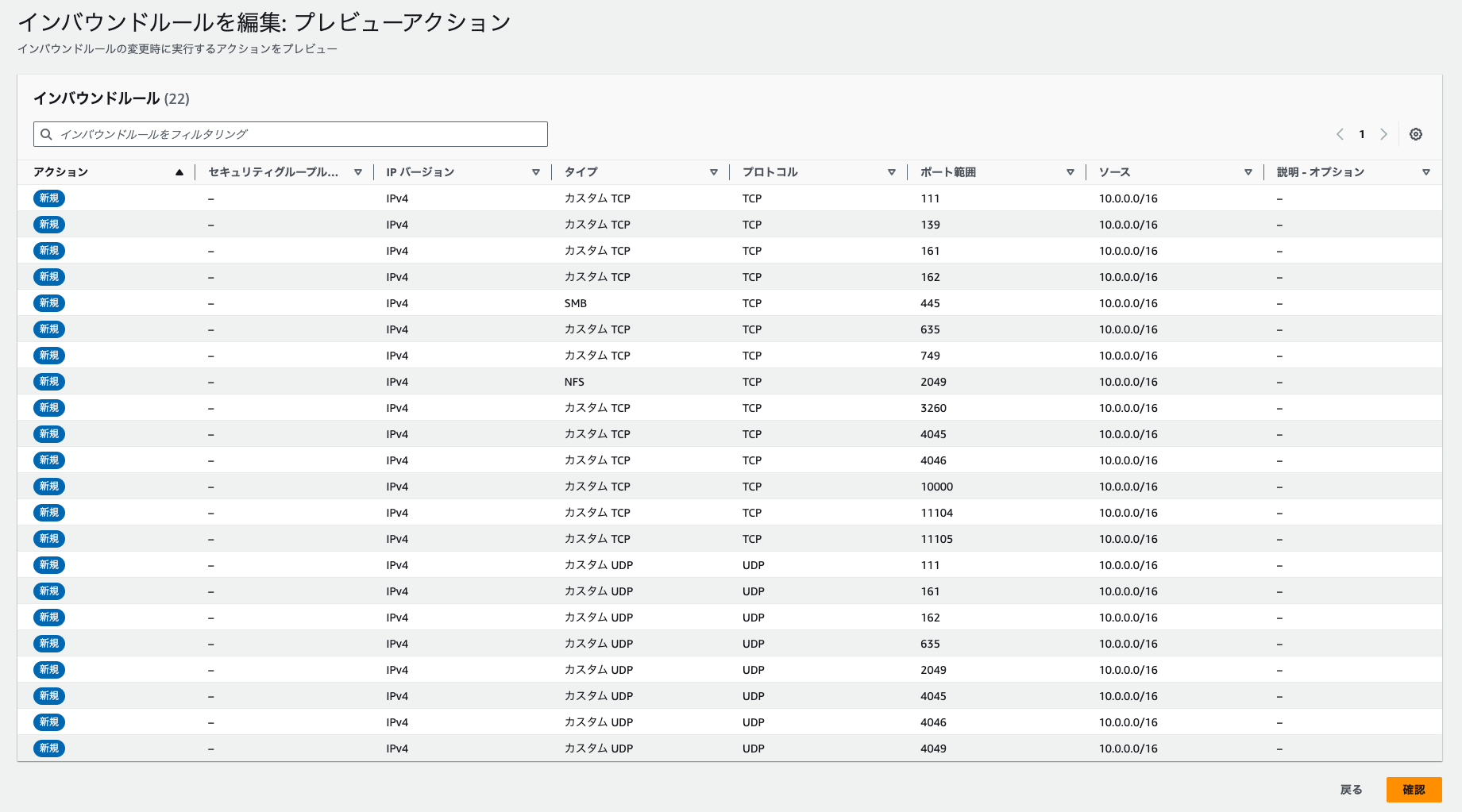Click port 139 cell
This screenshot has height=812, width=1462.
pos(931,225)
